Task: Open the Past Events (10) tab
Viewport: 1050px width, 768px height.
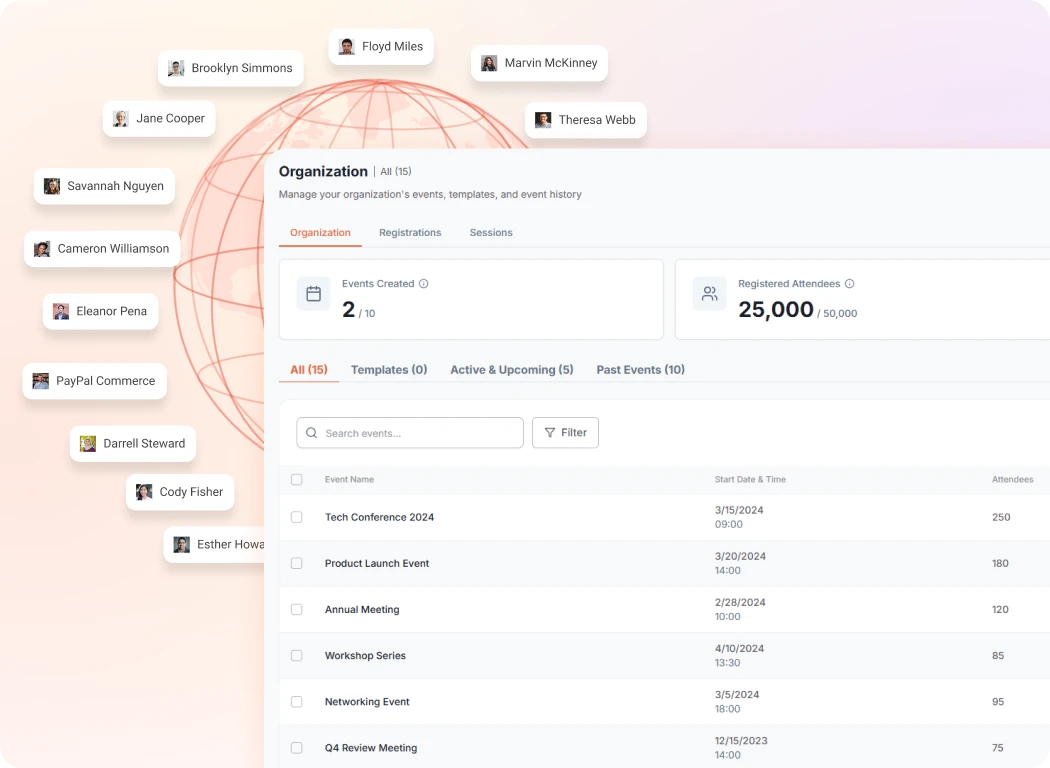Action: (x=640, y=369)
